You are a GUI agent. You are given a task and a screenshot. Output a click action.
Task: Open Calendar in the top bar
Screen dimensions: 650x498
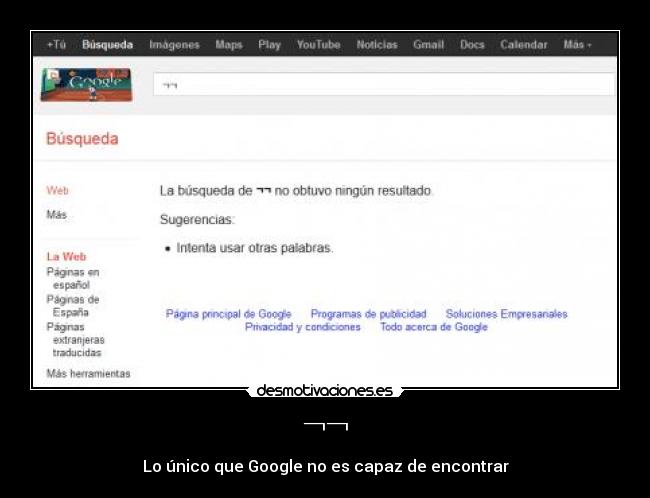click(x=524, y=44)
